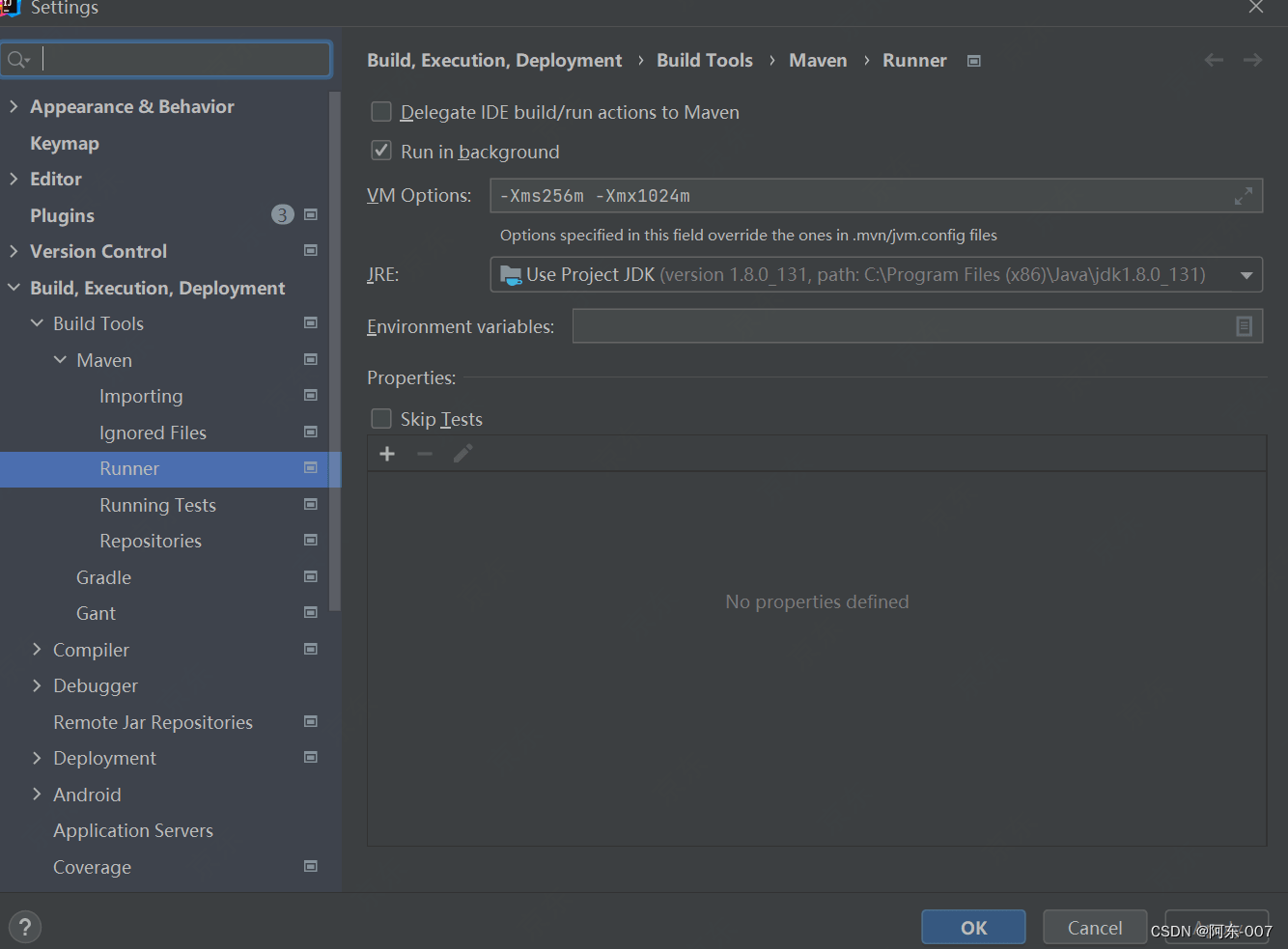Click project icon on Importing row
The width and height of the screenshot is (1288, 949).
(311, 395)
